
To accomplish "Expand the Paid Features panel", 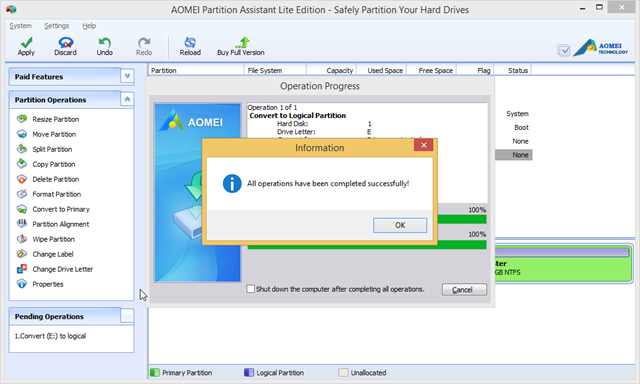I will point(127,76).
